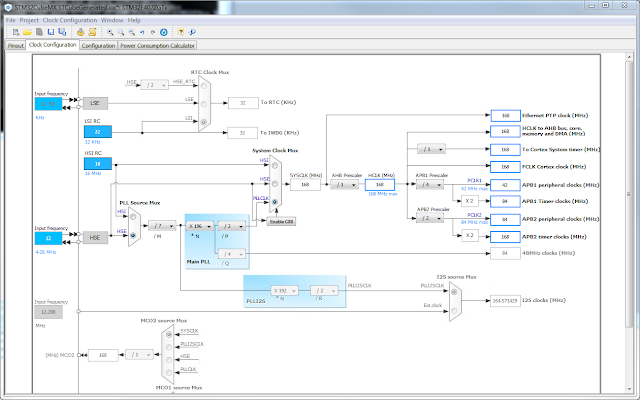Open the PLLI2S /R divider dropdown
Viewport: 640px width, 400px height.
pyautogui.click(x=324, y=291)
